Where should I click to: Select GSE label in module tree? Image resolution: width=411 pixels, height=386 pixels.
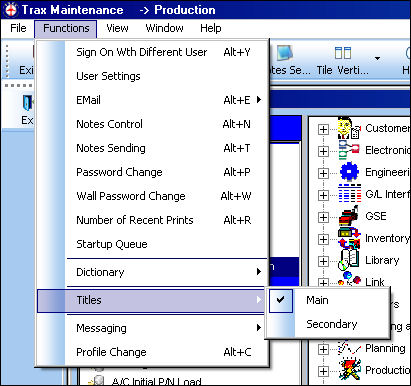point(376,216)
